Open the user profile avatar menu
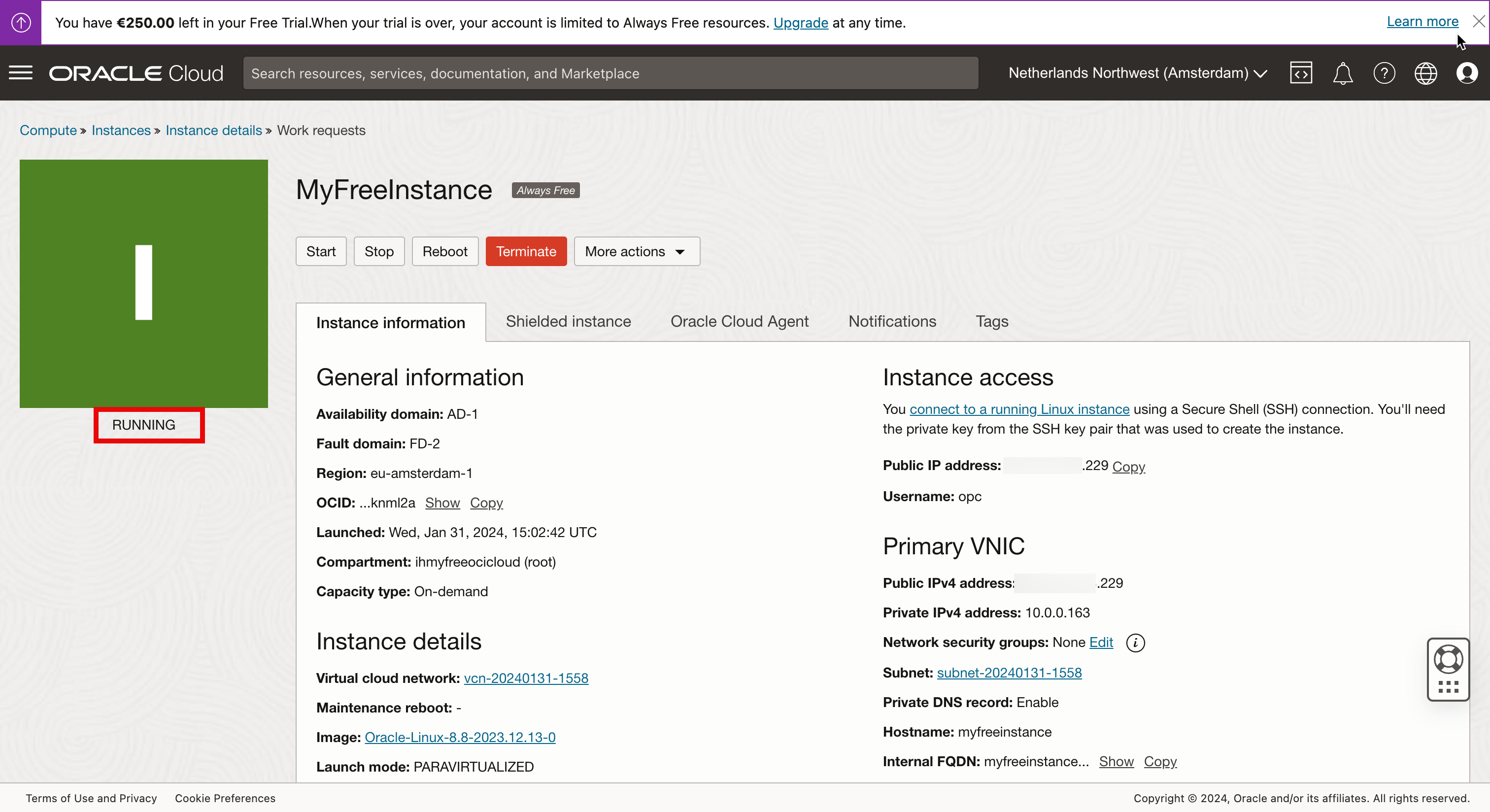 (x=1467, y=73)
